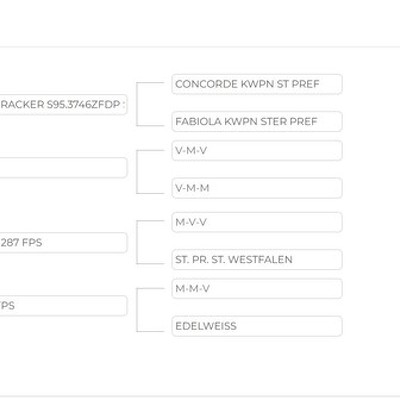This screenshot has width=400, height=400.
Task: Select the bottom parent box ending in PS
Action: (63, 306)
